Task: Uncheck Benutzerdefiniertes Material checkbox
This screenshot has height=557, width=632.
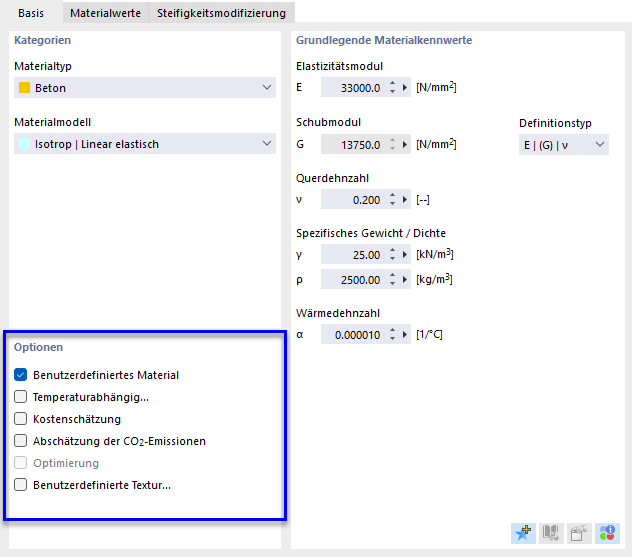Action: pos(21,375)
